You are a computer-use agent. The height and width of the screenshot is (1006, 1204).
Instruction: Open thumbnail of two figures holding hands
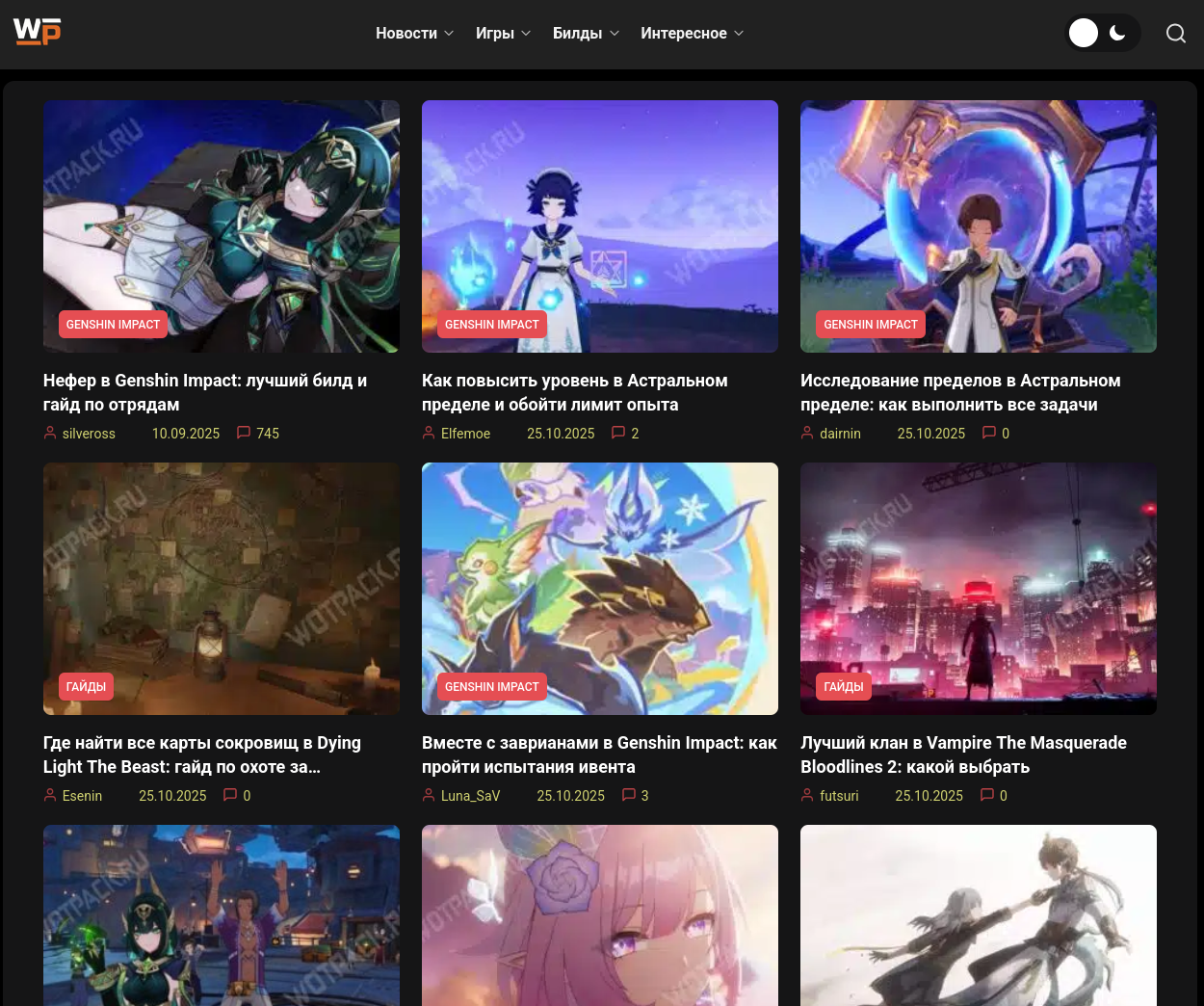point(979,915)
